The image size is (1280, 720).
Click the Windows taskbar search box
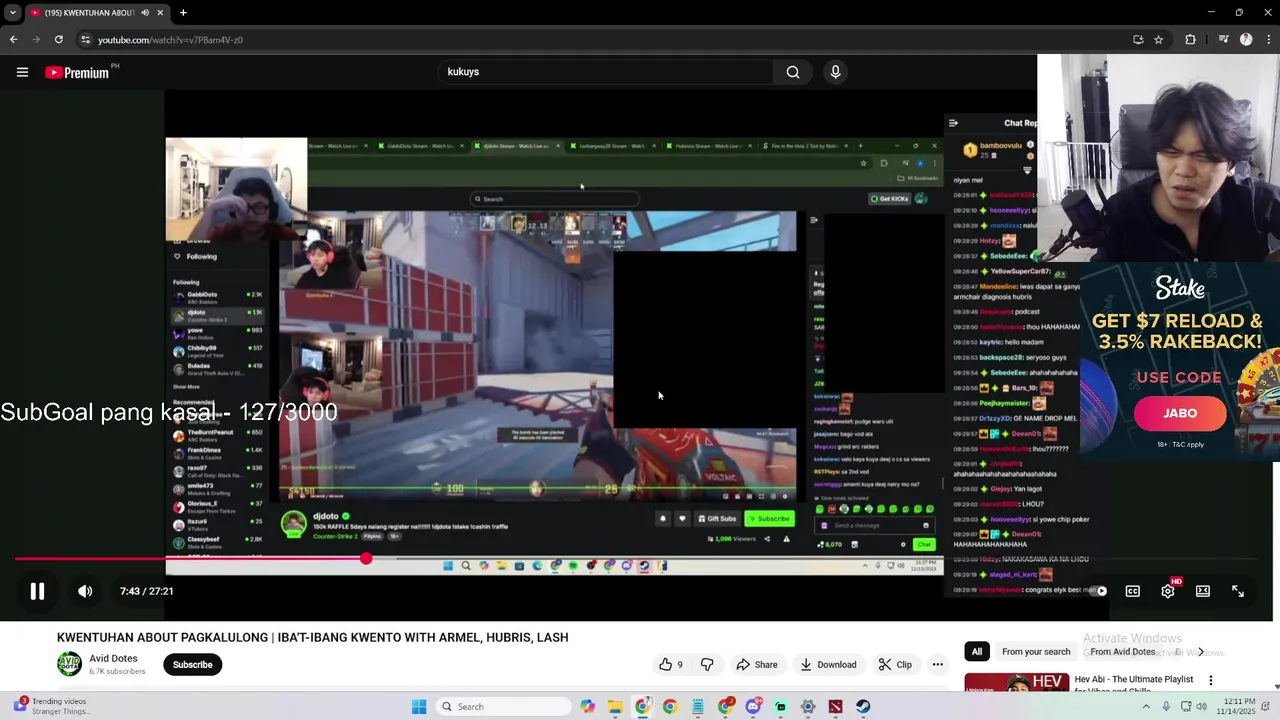(504, 707)
